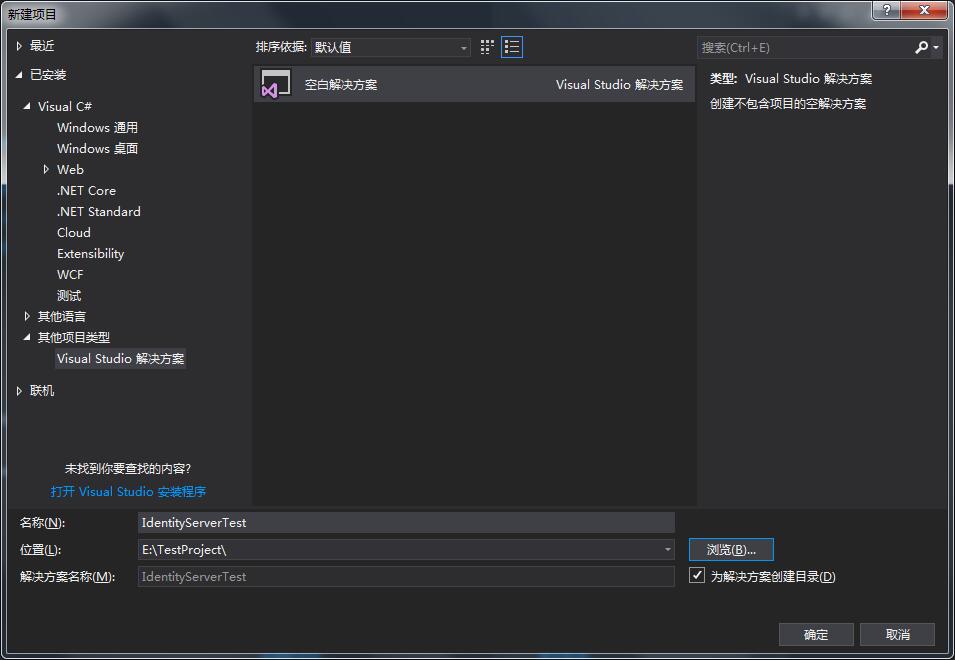
Task: Select Windows 通用 category
Action: tap(97, 127)
